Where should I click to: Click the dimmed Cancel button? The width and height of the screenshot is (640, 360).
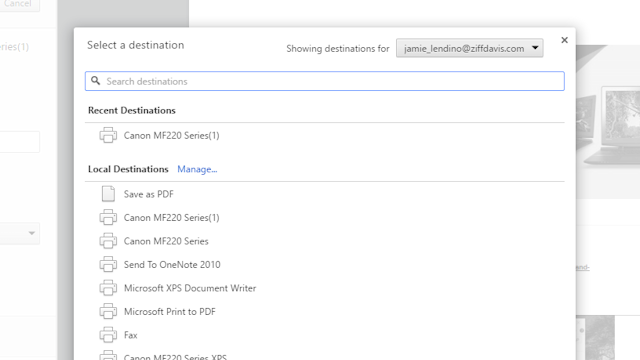[x=18, y=4]
